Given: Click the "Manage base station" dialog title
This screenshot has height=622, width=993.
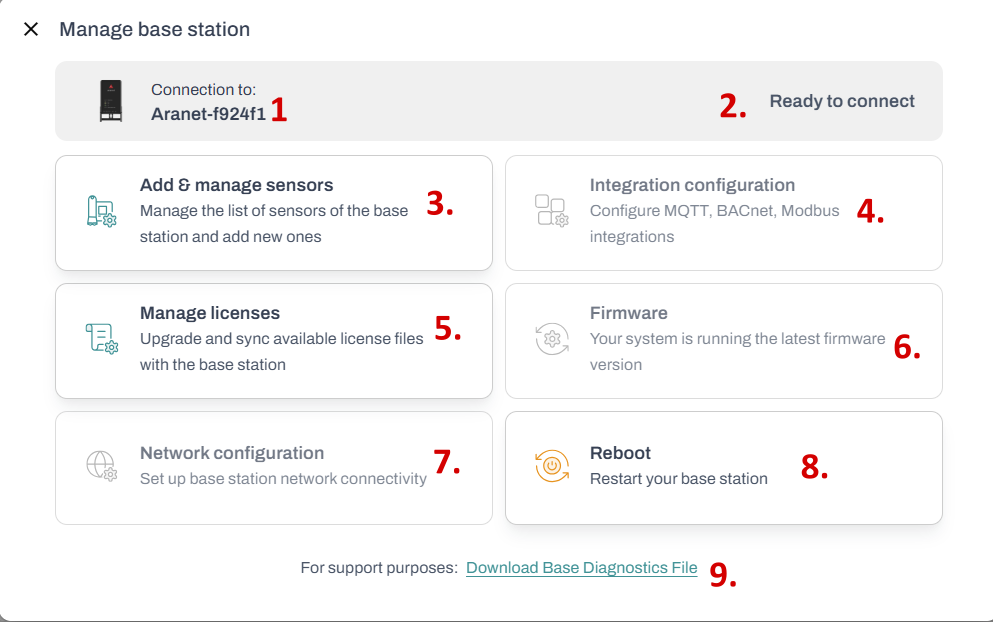Looking at the screenshot, I should tap(154, 29).
